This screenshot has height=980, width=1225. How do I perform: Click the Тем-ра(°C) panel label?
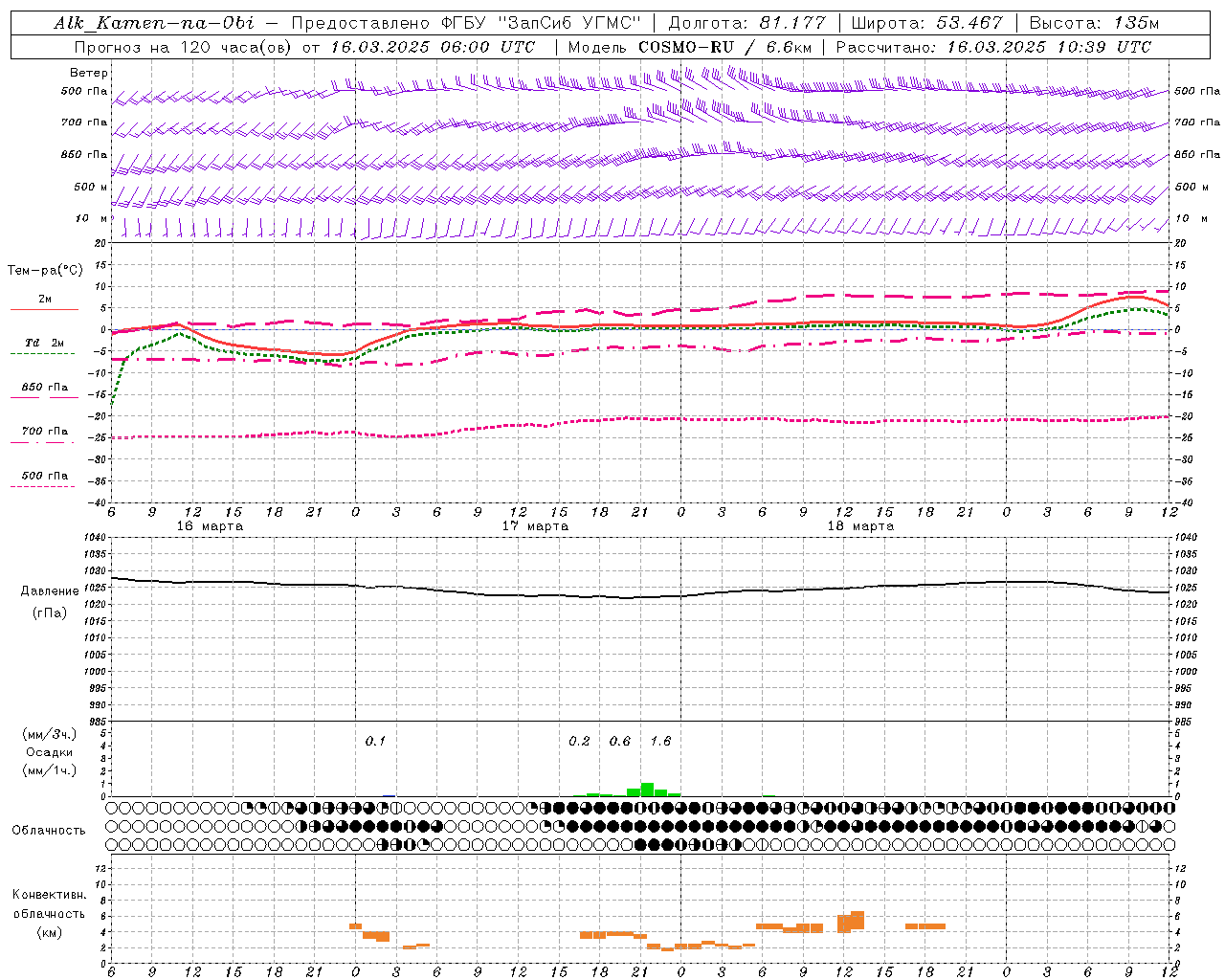pos(45,271)
